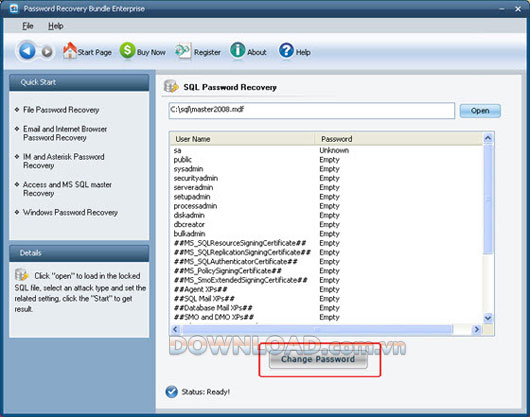Select File Password Recovery in Quick Start

(61, 110)
